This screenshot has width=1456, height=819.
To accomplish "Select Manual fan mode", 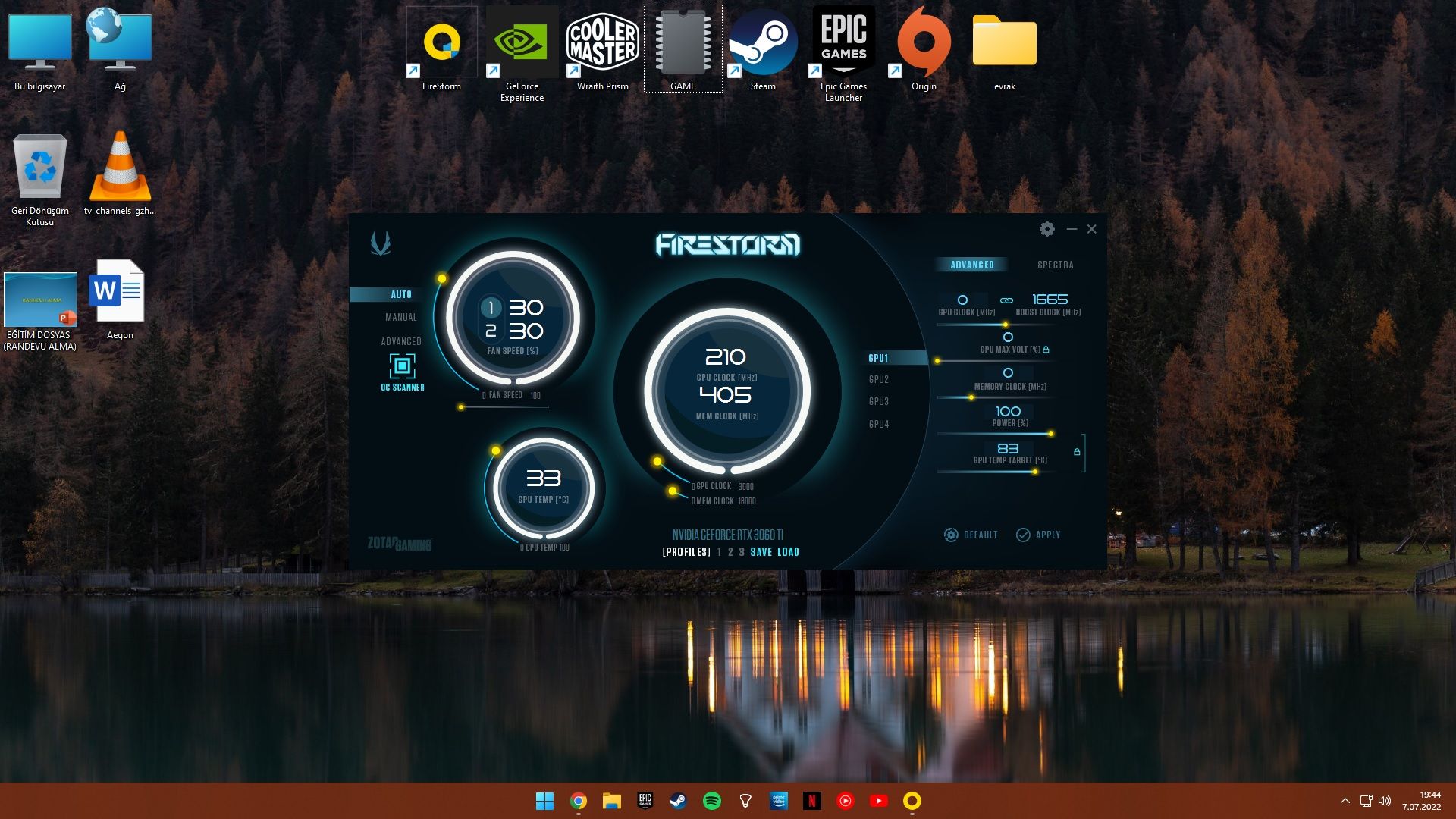I will (400, 318).
